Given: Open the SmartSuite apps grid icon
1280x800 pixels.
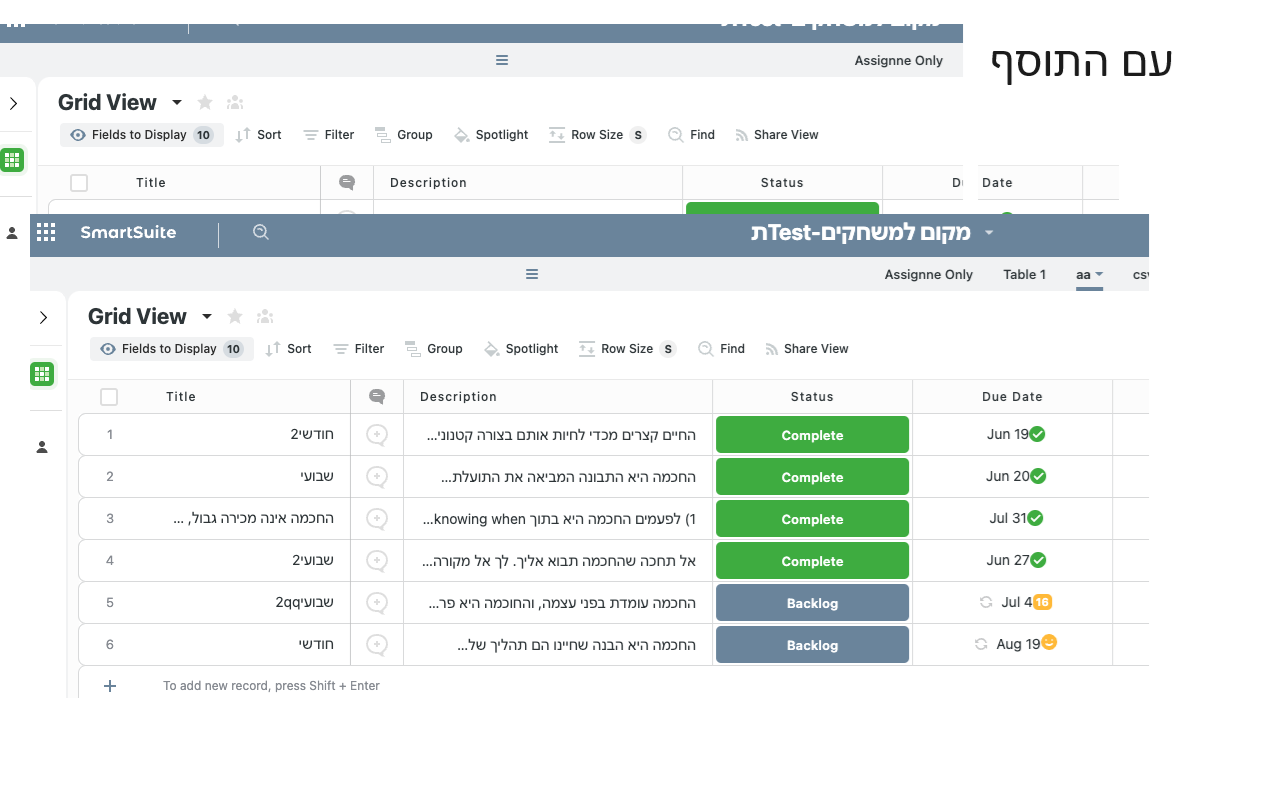Looking at the screenshot, I should pyautogui.click(x=46, y=232).
